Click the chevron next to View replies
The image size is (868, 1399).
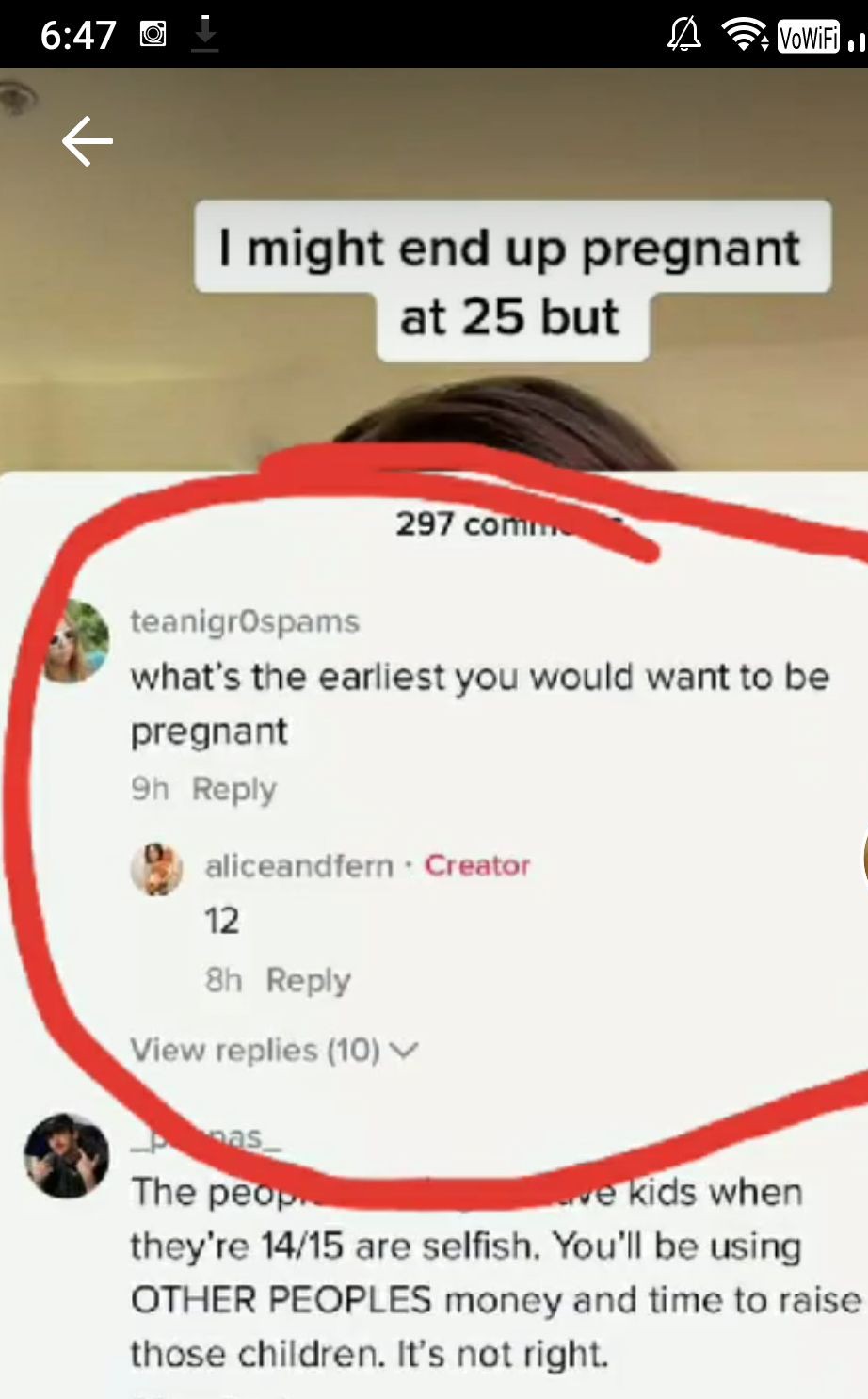(403, 1051)
